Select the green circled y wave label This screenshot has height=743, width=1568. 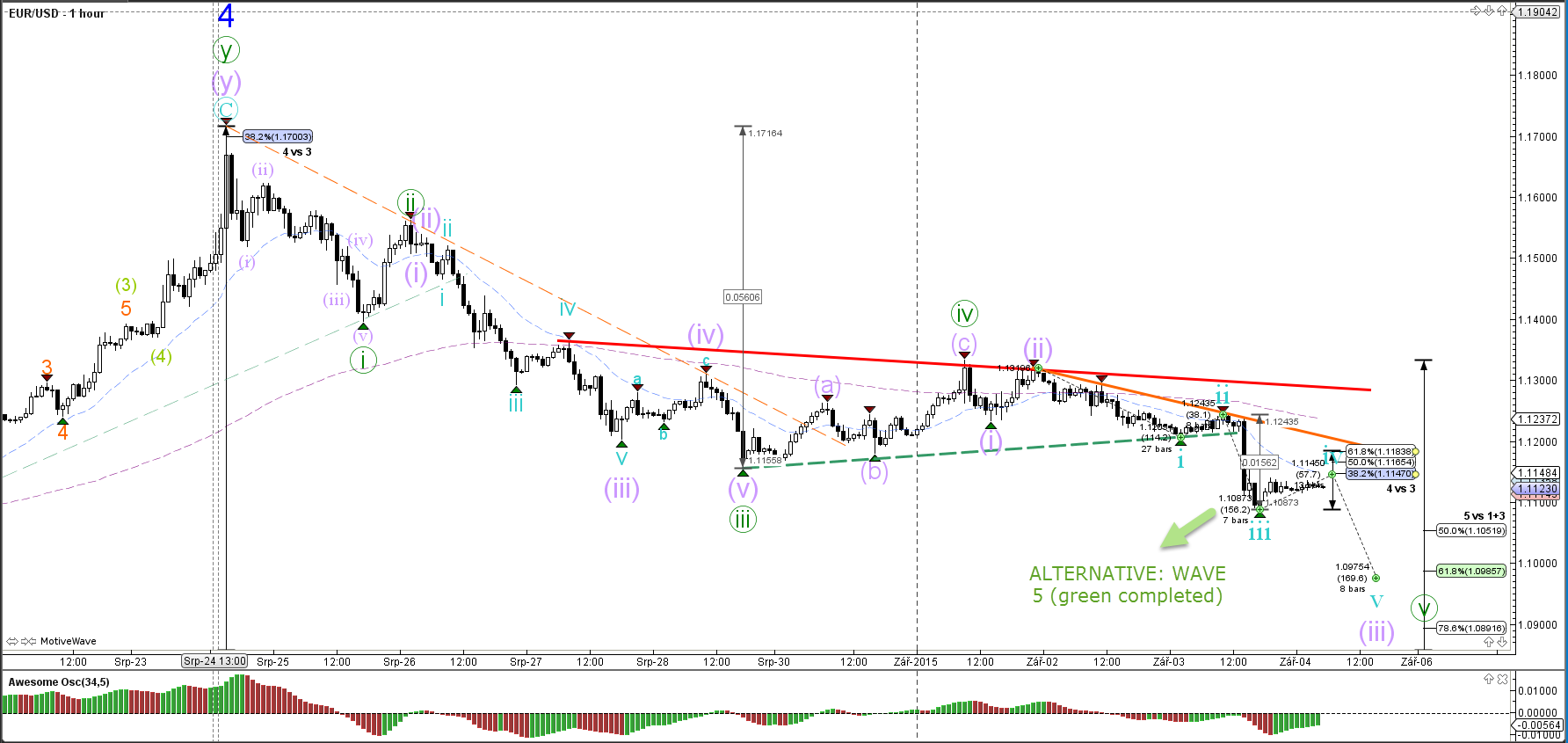[x=226, y=50]
